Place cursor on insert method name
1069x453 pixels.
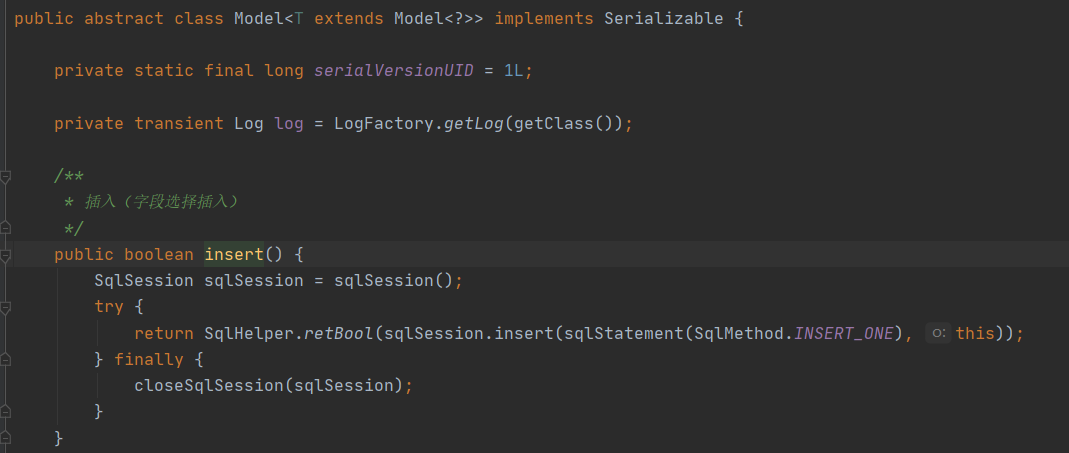pyautogui.click(x=234, y=254)
